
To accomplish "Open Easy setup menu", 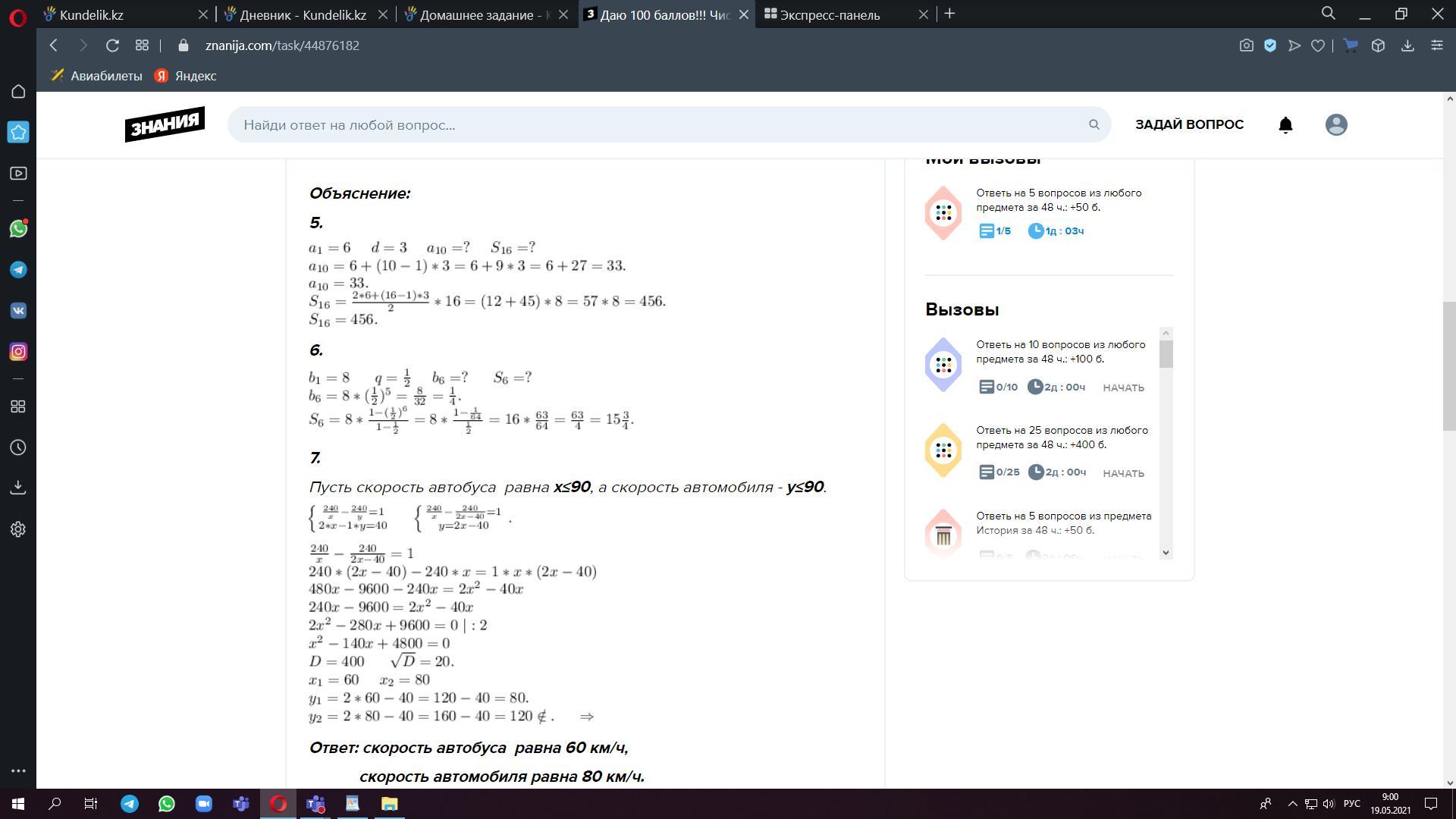I will (1436, 45).
